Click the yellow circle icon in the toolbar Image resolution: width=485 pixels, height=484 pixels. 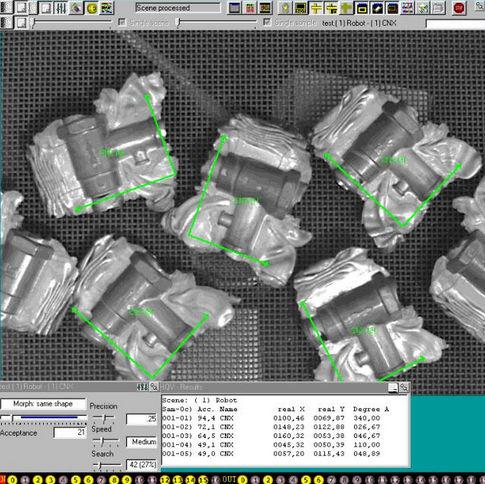pyautogui.click(x=91, y=8)
